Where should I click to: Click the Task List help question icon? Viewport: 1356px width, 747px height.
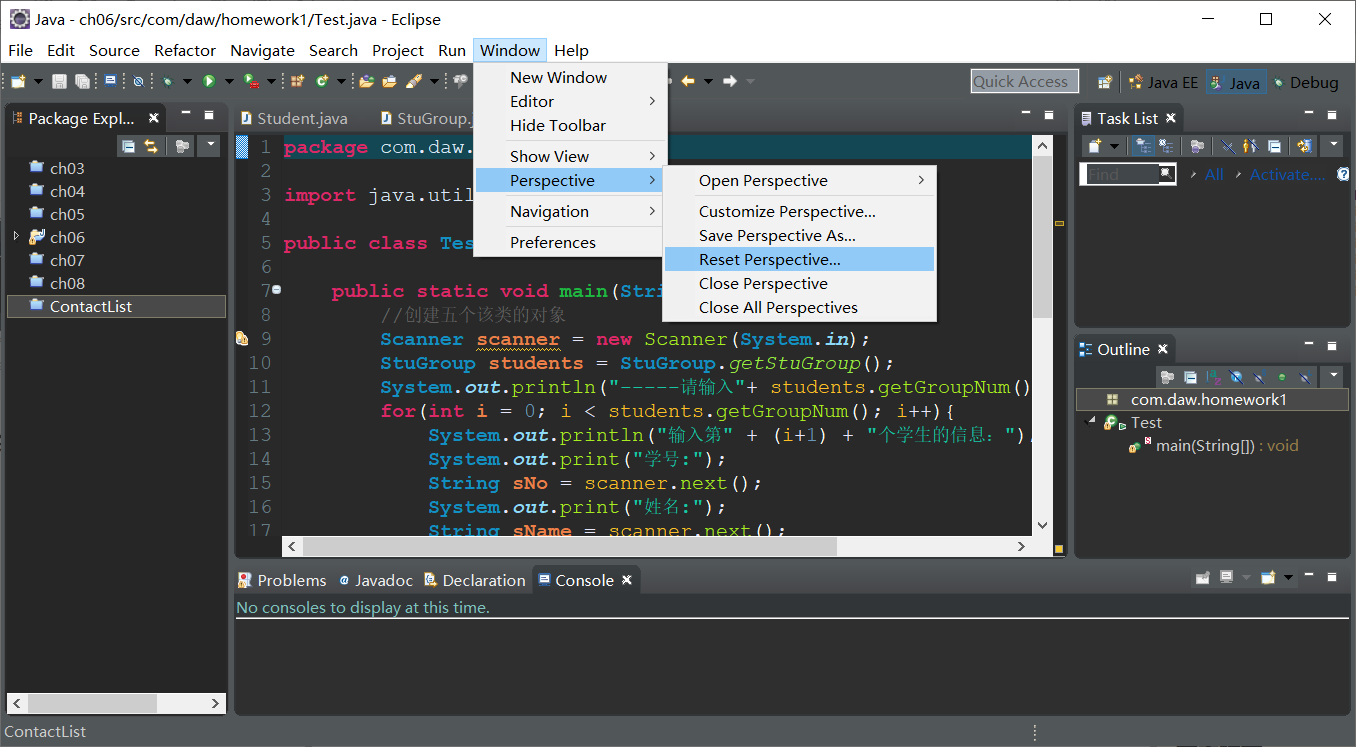point(1343,174)
